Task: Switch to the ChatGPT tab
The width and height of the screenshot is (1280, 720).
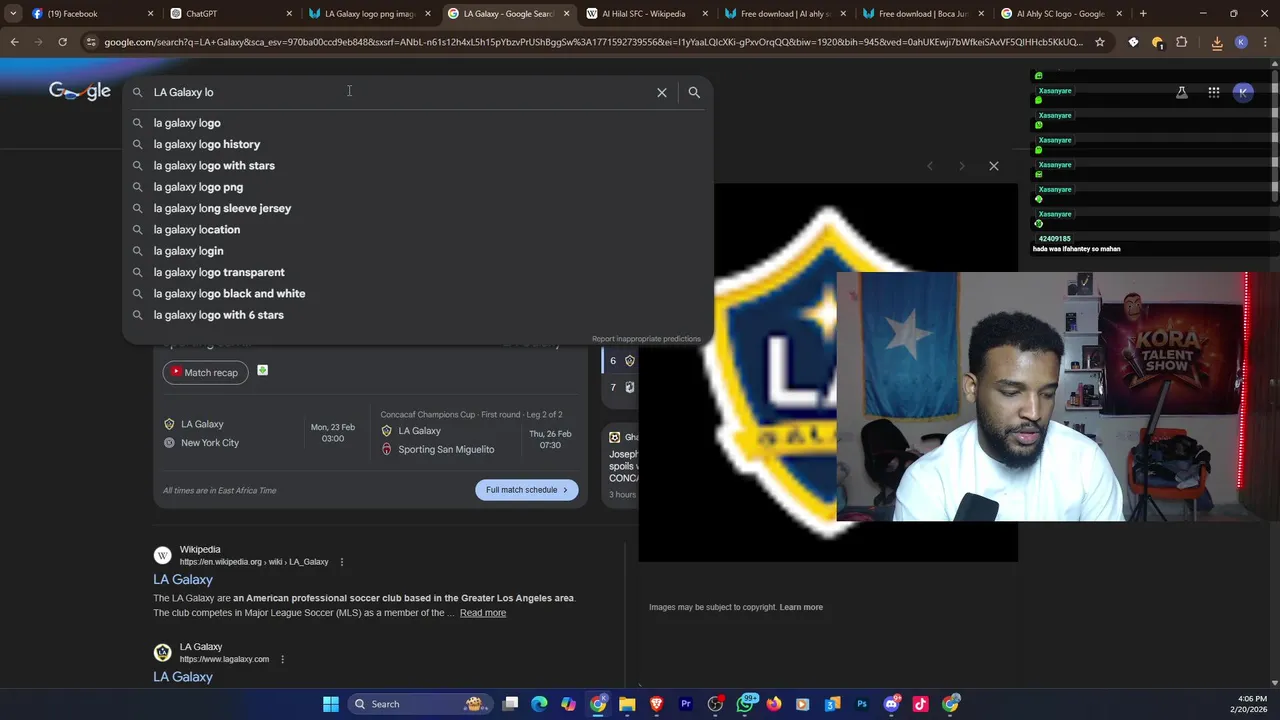Action: [x=232, y=14]
